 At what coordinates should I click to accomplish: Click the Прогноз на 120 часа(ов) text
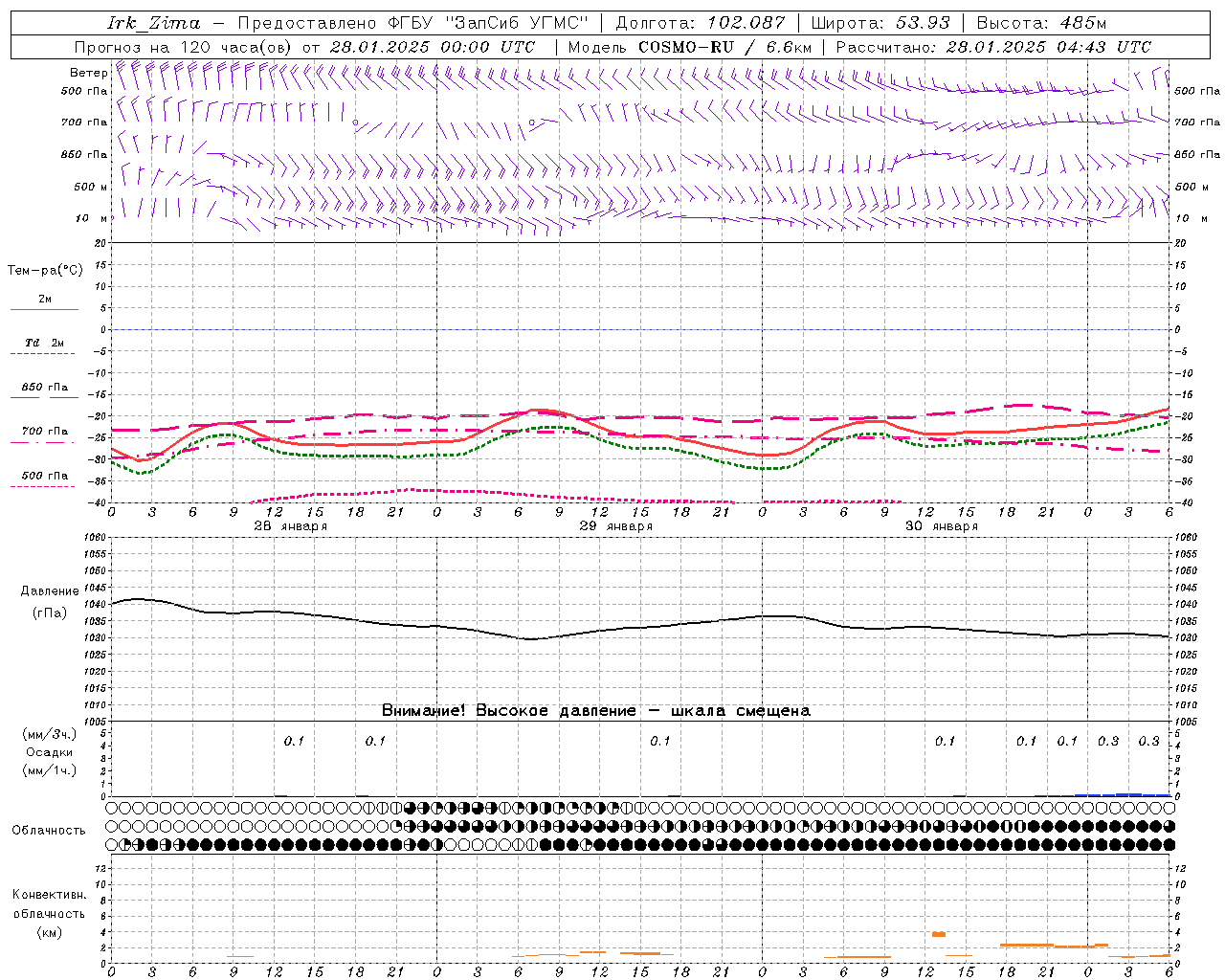(185, 47)
